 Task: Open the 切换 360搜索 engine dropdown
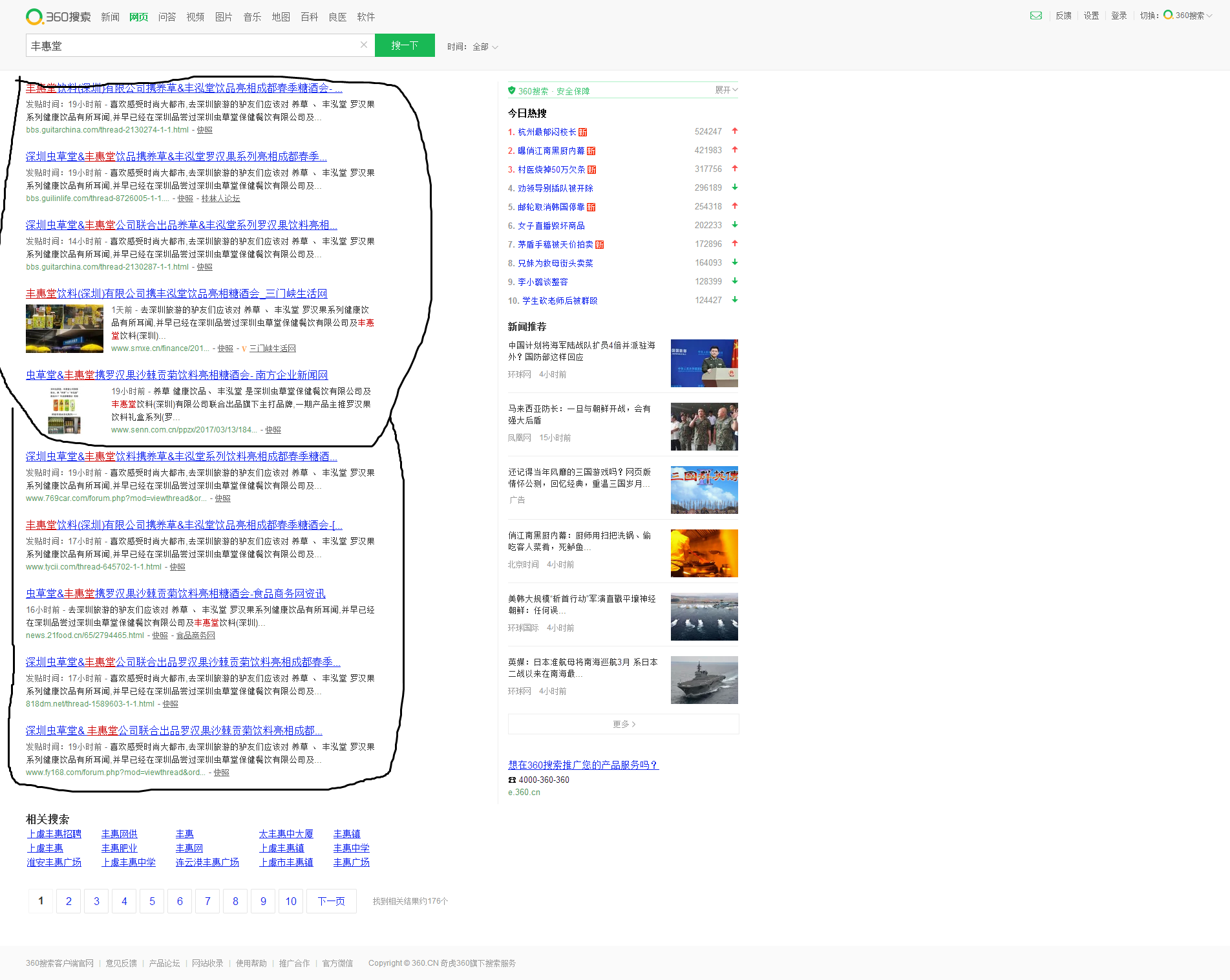pos(1188,16)
